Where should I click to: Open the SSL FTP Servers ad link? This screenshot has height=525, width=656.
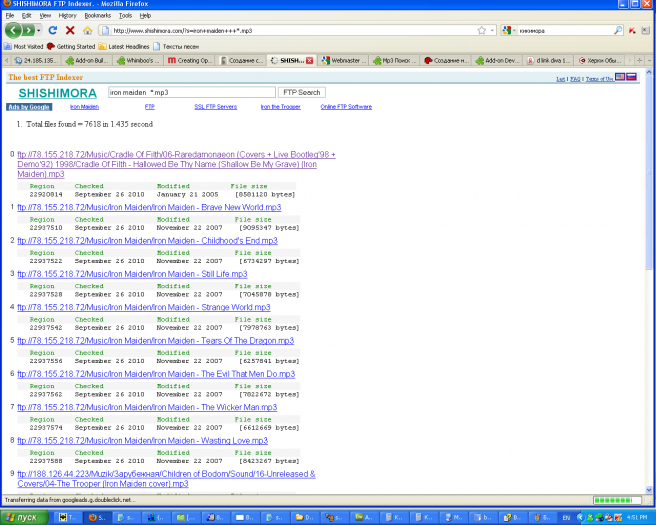click(x=215, y=107)
